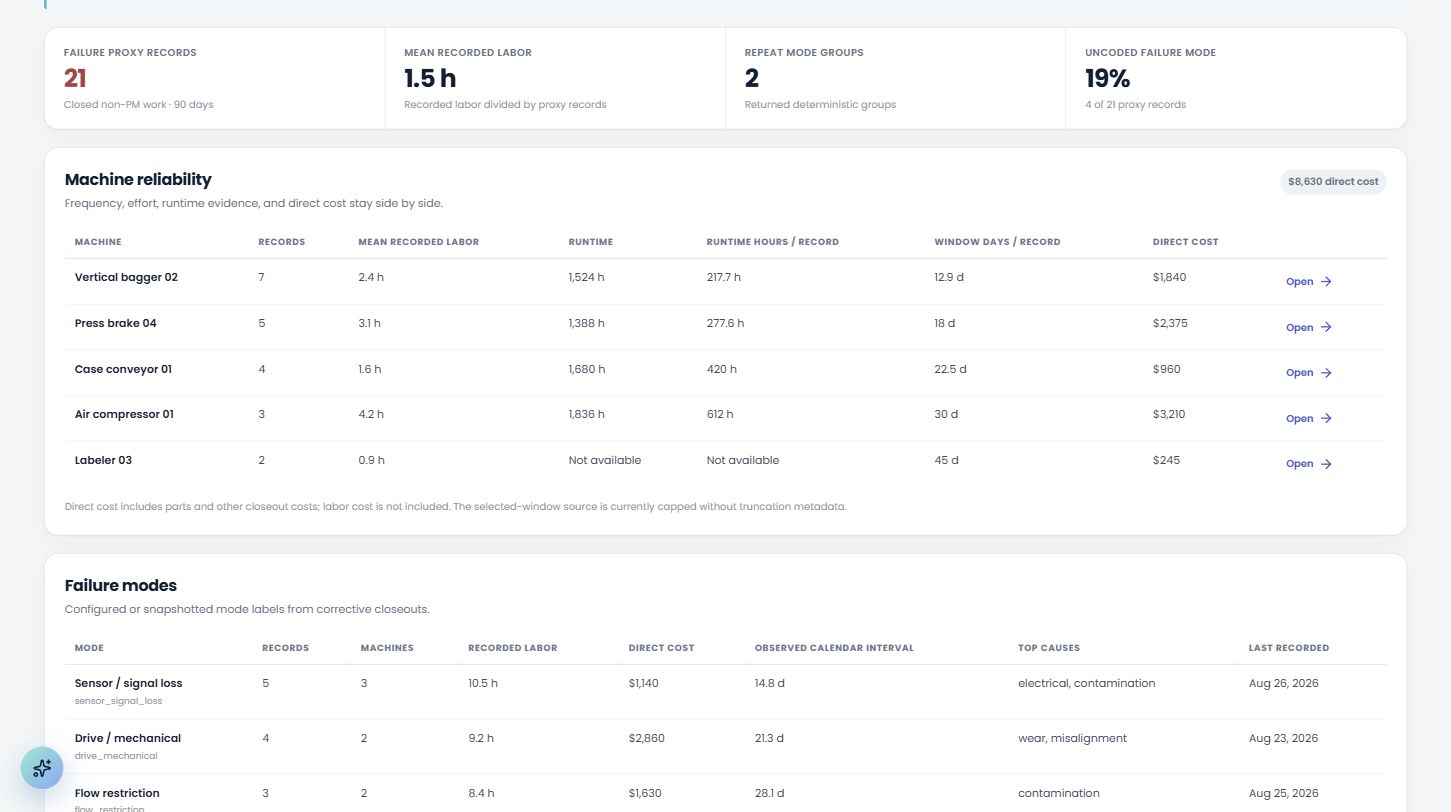This screenshot has width=1451, height=812.
Task: Click the Machine reliability heading
Action: [138, 179]
